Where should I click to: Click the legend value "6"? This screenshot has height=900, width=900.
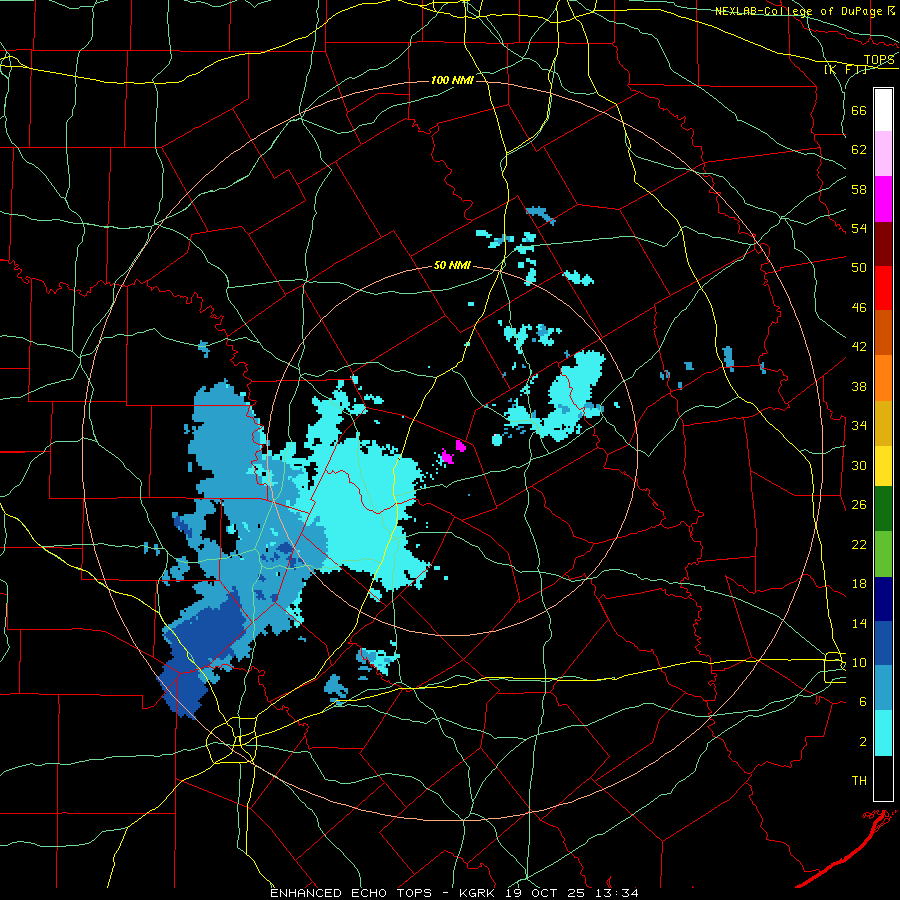click(x=863, y=701)
